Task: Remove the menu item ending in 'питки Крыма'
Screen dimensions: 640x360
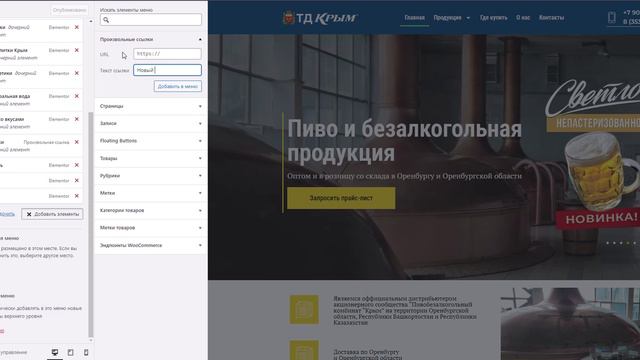Action: 77,50
